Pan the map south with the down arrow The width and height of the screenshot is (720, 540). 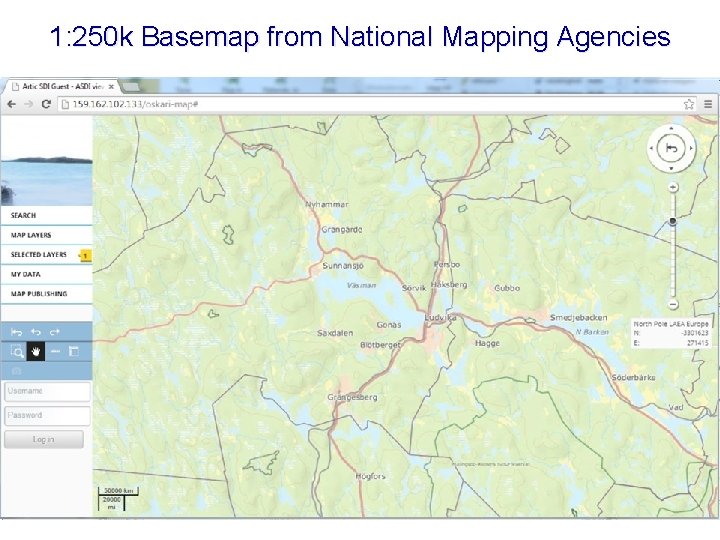[671, 169]
